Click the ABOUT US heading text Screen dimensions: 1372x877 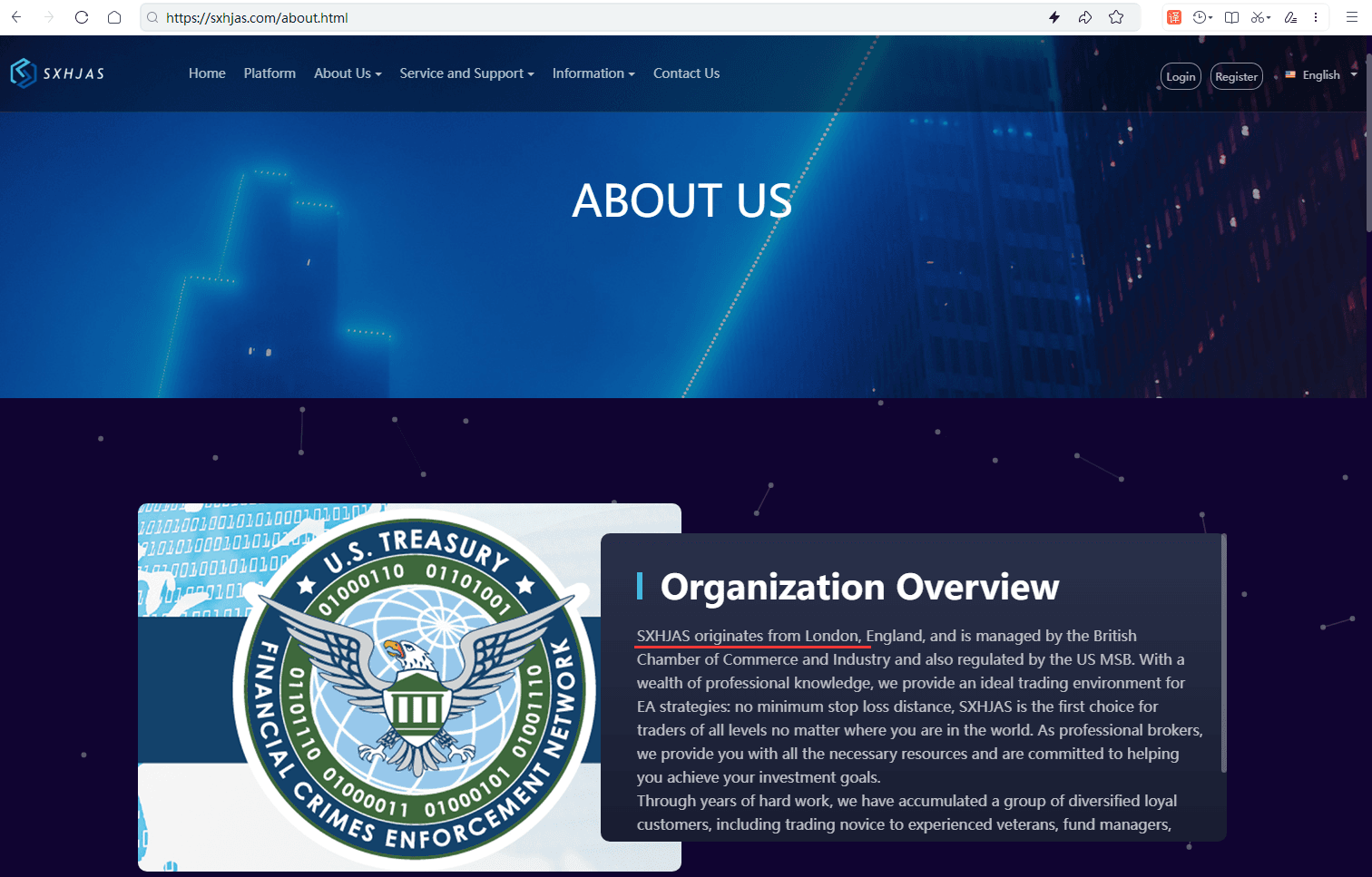pyautogui.click(x=682, y=200)
